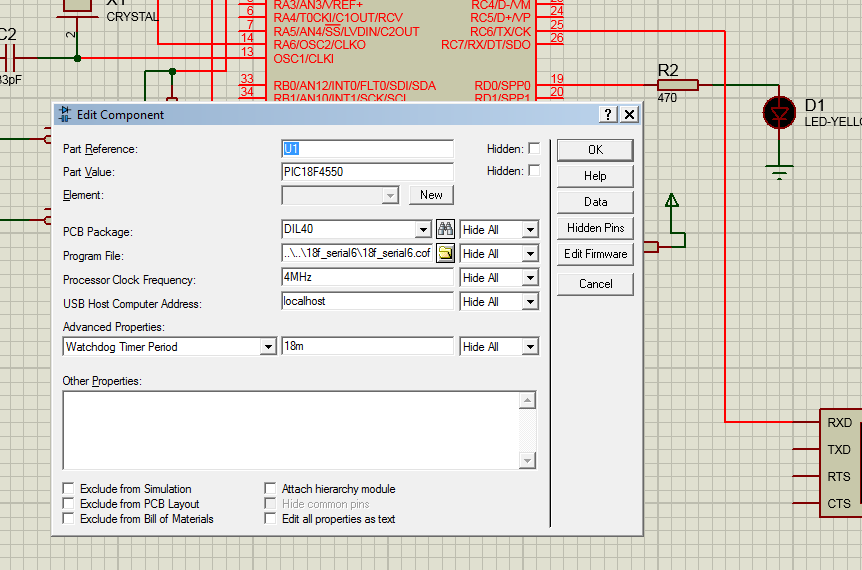
Task: Click the OSC1/CLKI pin label
Action: pyautogui.click(x=303, y=58)
